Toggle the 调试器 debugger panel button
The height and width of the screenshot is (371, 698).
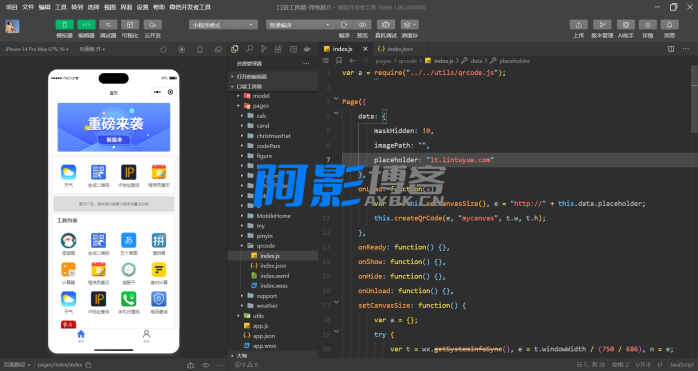[x=108, y=25]
